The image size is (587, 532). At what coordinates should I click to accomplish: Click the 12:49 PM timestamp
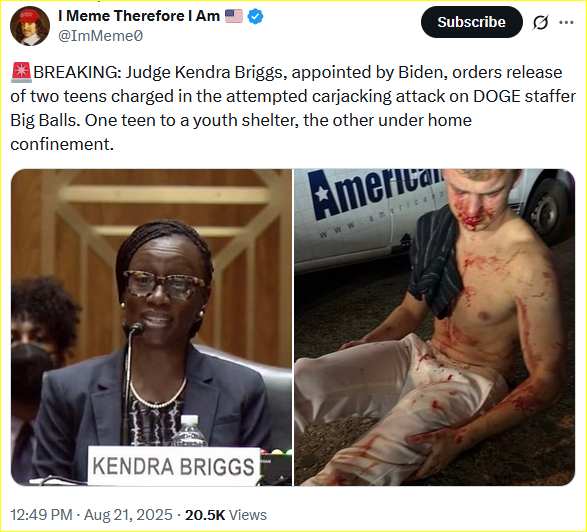coord(41,515)
